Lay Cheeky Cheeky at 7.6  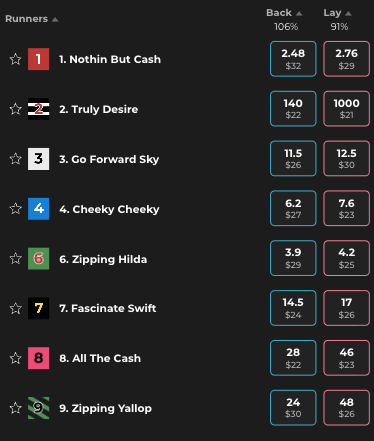coord(346,208)
